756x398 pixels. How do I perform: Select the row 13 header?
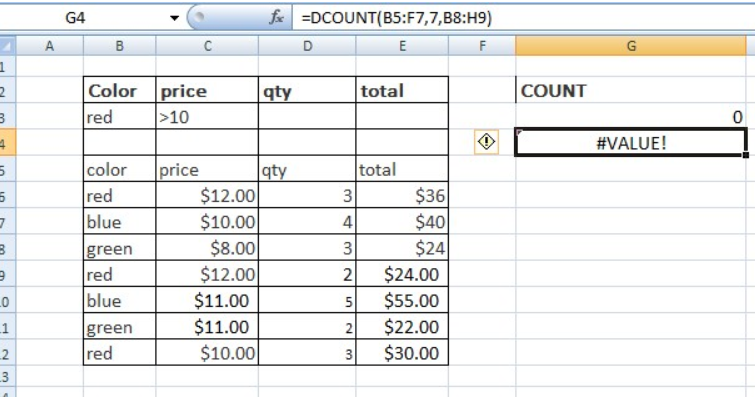pos(8,376)
